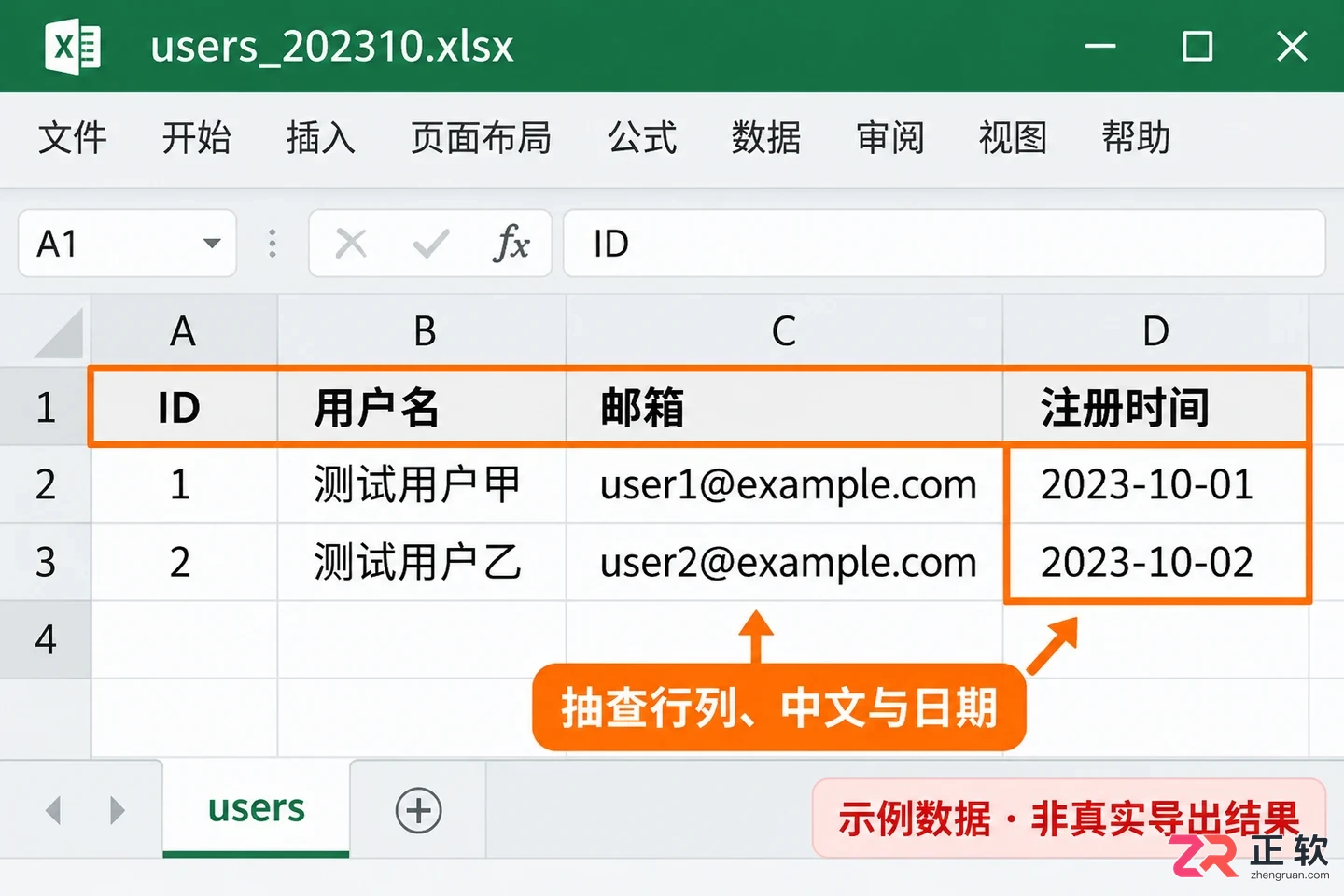Click the date cell 2023-10-02
This screenshot has height=896, width=1344.
click(x=1155, y=562)
